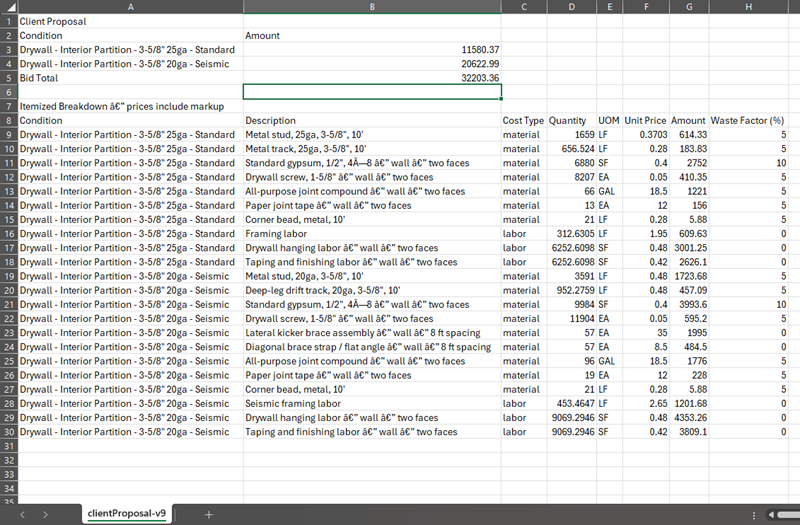Click 'Metal track, 25ga, 3-5/8", 10'' cell
The width and height of the screenshot is (800, 525).
click(372, 149)
